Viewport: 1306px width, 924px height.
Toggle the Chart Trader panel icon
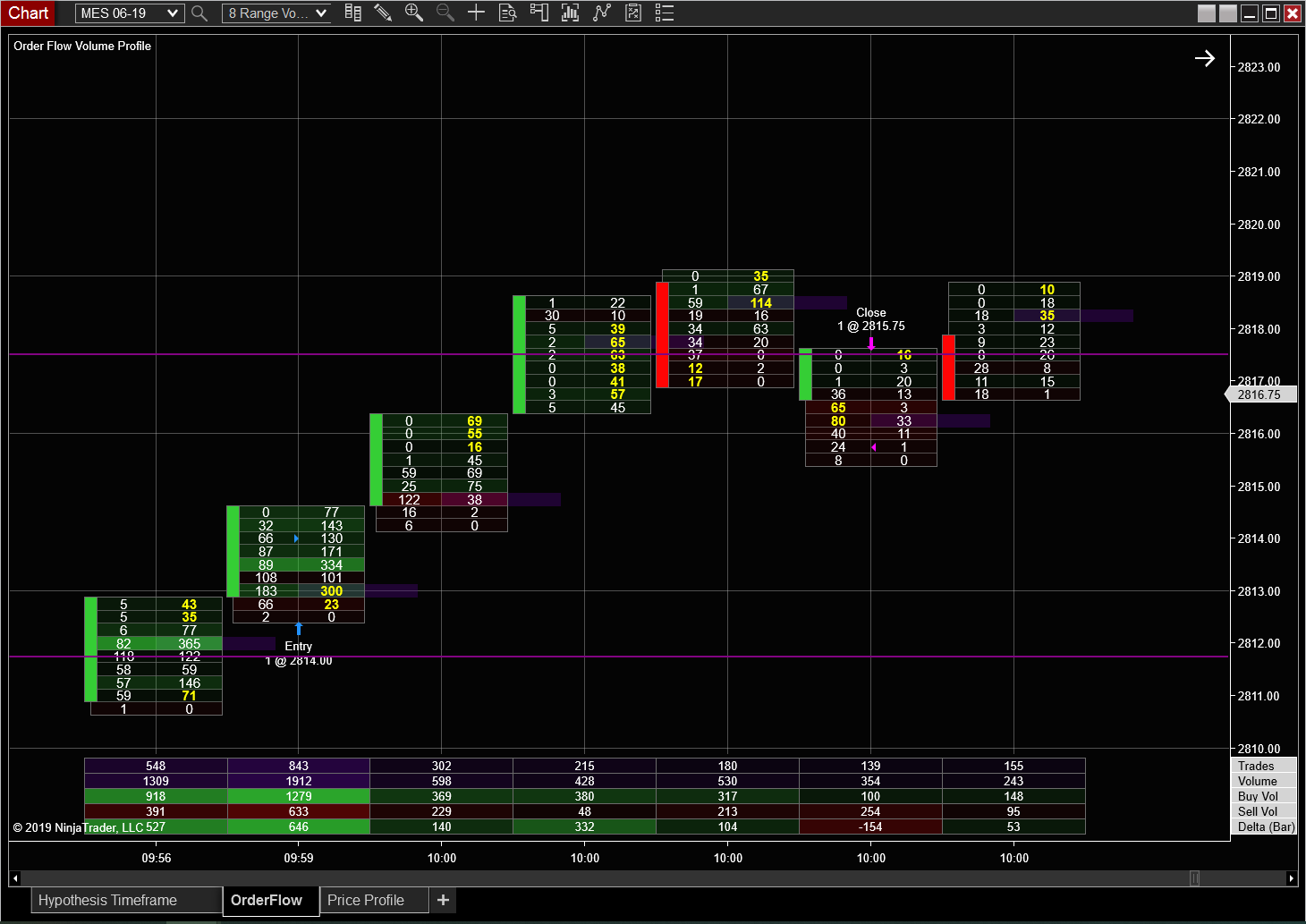coord(539,13)
